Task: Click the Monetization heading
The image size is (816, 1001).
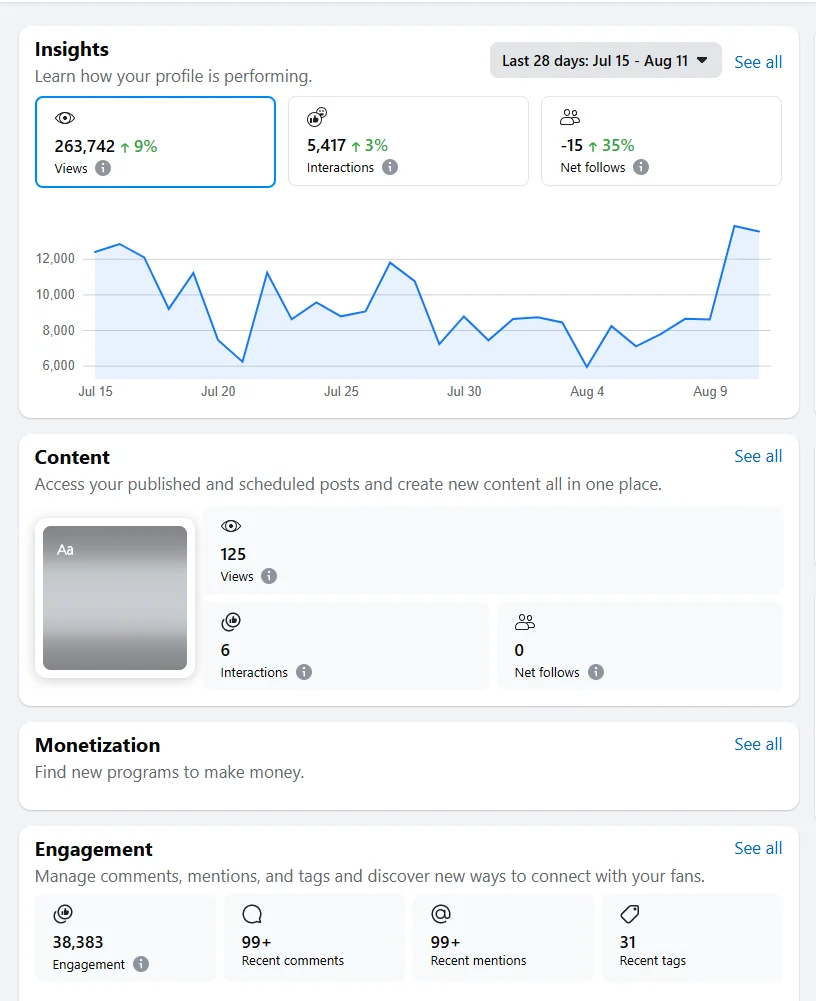Action: tap(98, 745)
